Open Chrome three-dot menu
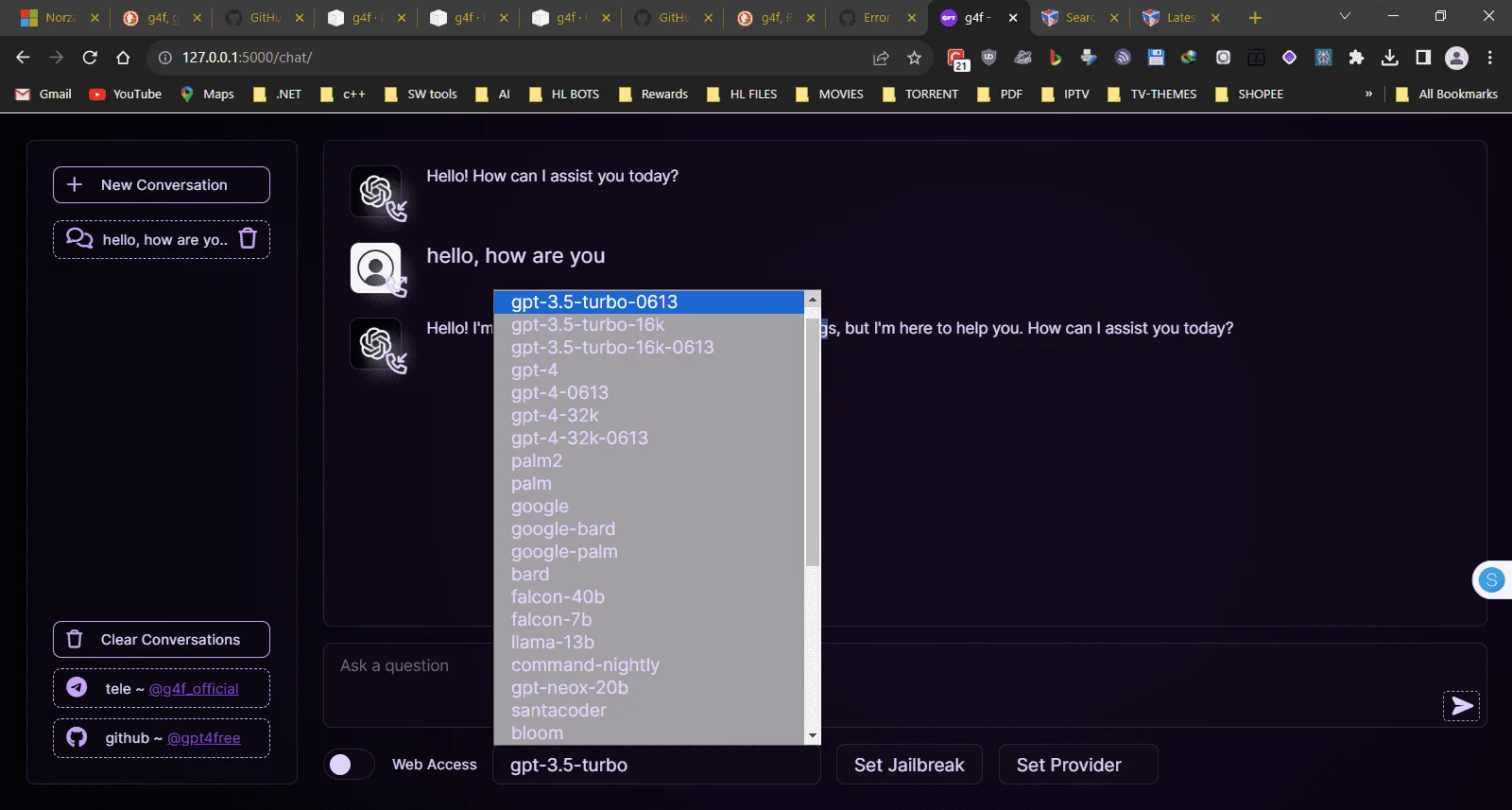 [x=1490, y=58]
